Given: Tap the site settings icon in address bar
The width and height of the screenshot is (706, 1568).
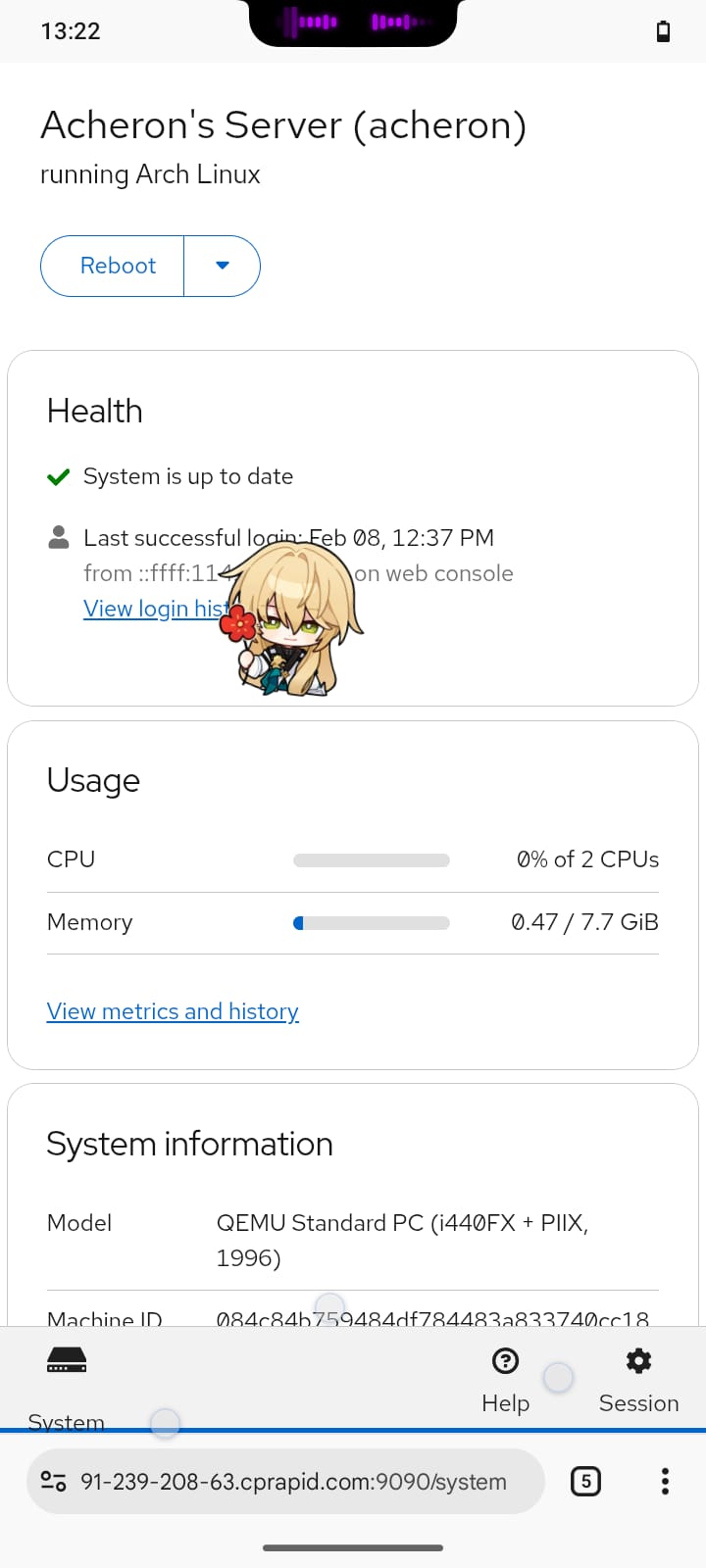Looking at the screenshot, I should click(54, 1482).
